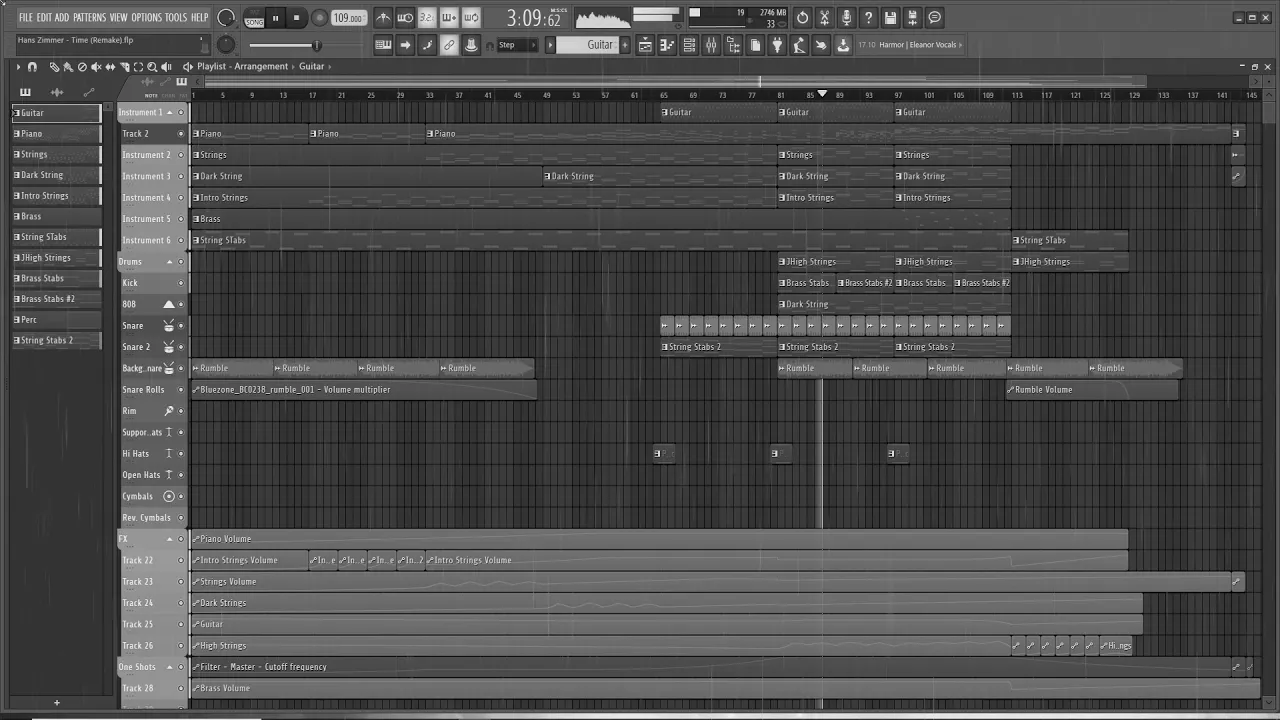
Task: Mute the Hi Hats track
Action: pyautogui.click(x=181, y=454)
